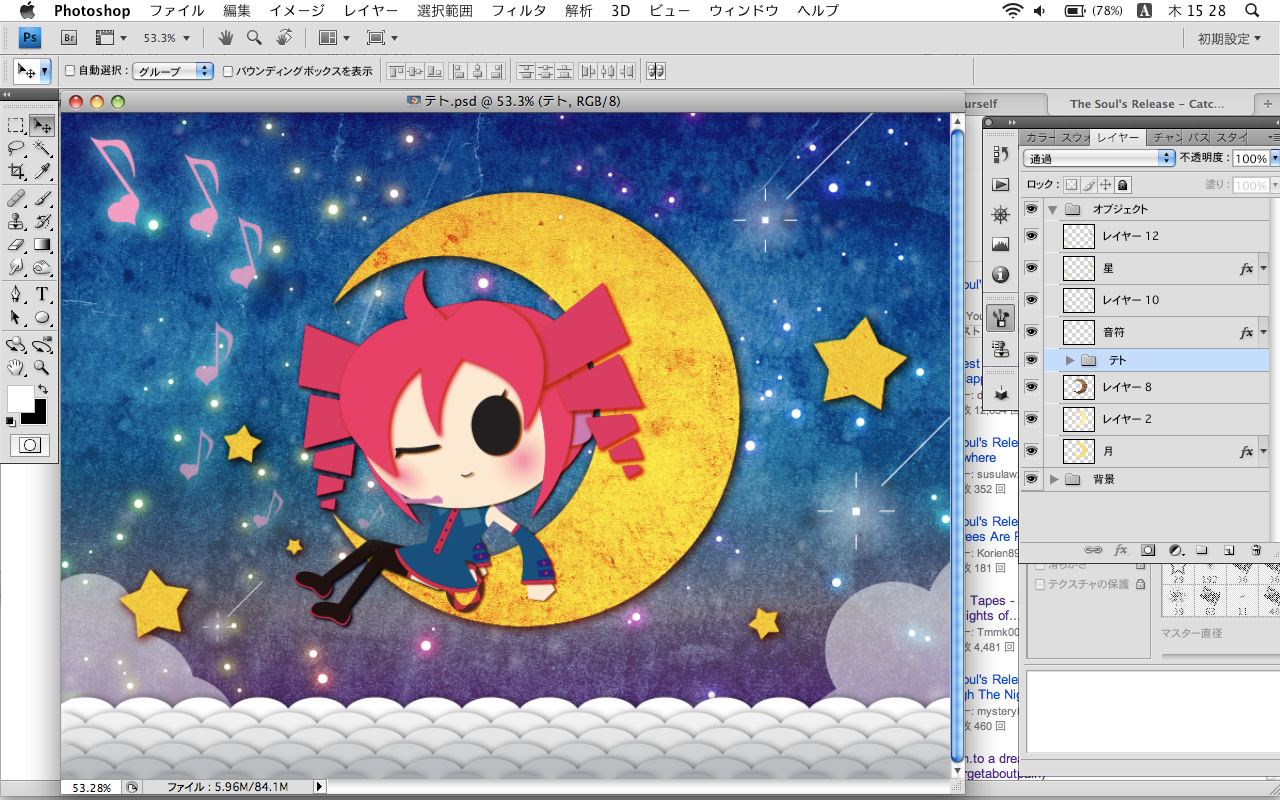Enable the バウンディングボックスを表示 checkbox
Viewport: 1280px width, 800px height.
(228, 71)
